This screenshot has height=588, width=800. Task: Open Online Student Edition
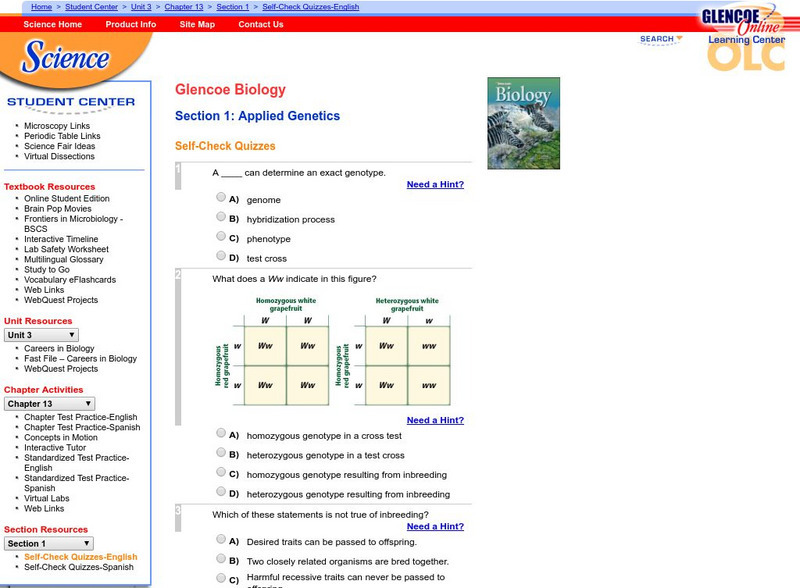click(67, 198)
